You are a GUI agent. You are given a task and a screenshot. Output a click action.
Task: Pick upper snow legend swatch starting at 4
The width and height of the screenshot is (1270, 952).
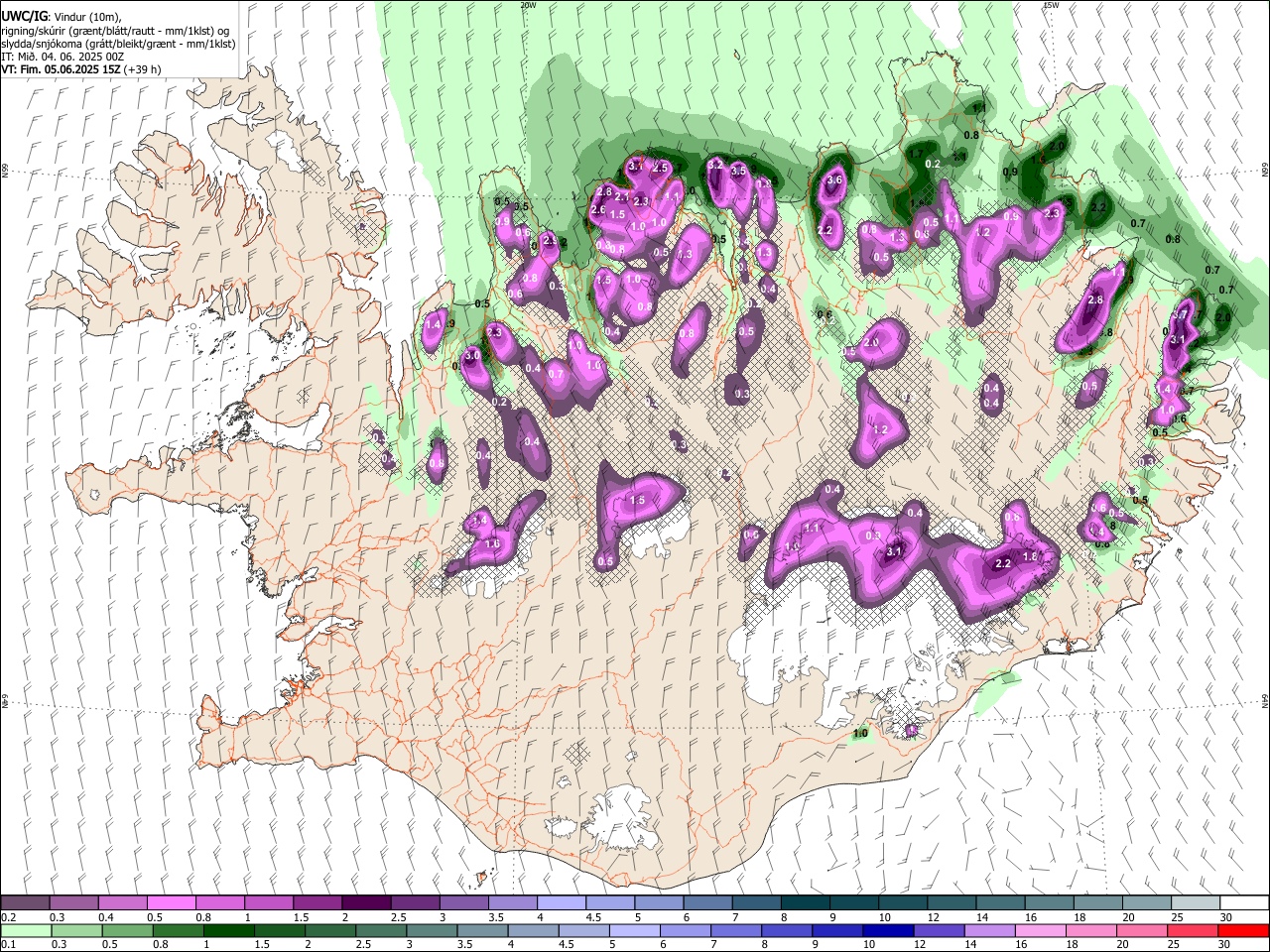point(561,902)
